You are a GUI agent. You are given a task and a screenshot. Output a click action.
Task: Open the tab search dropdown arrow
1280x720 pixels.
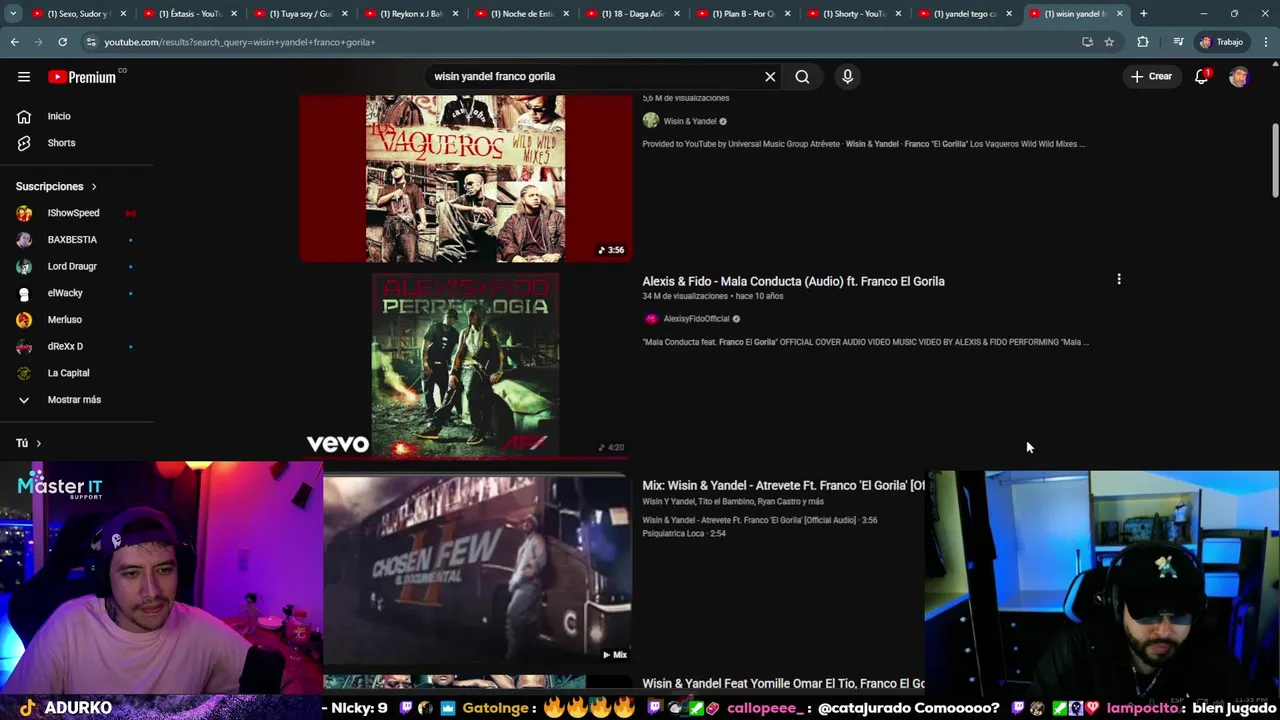13,14
